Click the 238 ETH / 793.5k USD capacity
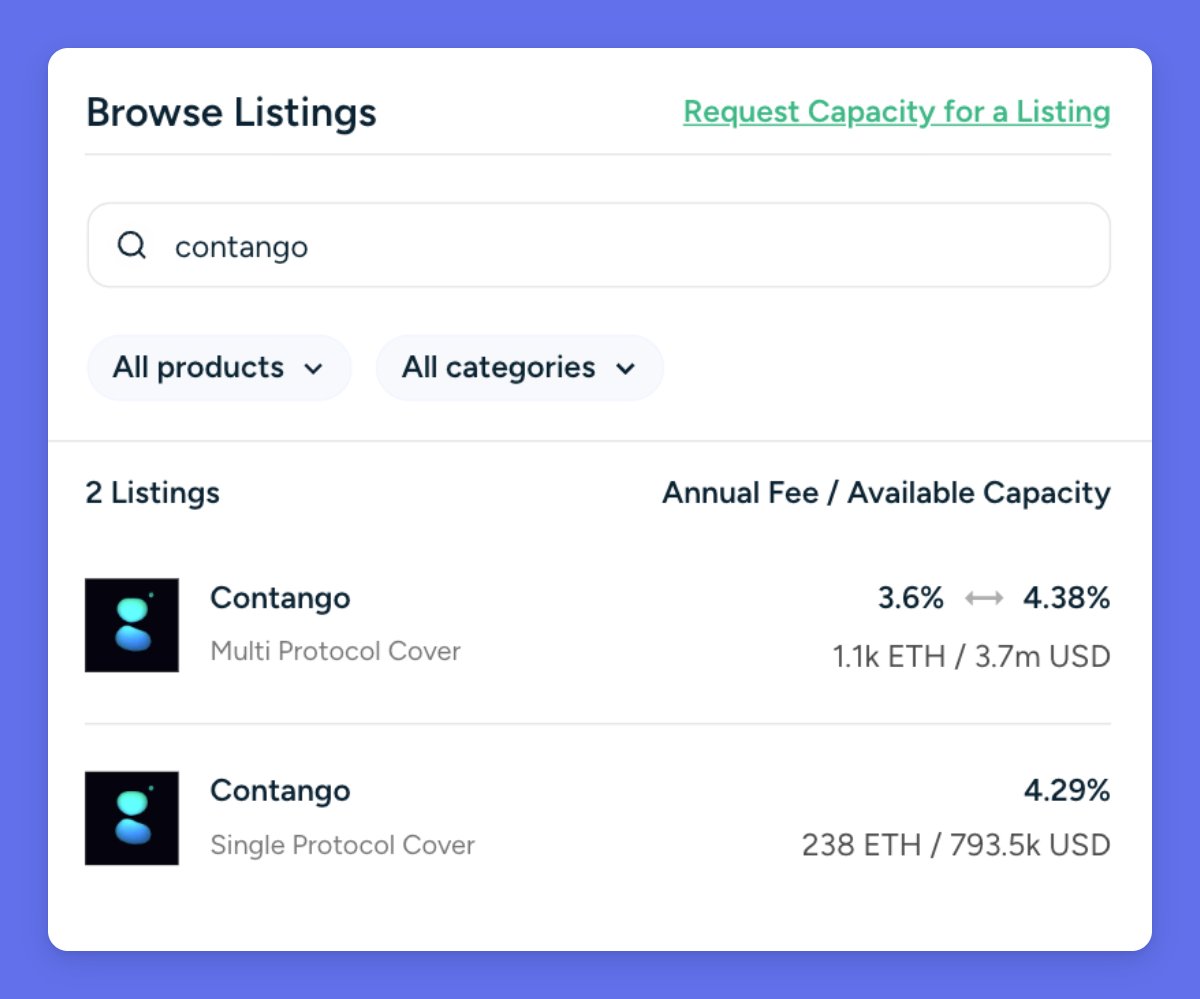The image size is (1200, 999). [x=956, y=845]
